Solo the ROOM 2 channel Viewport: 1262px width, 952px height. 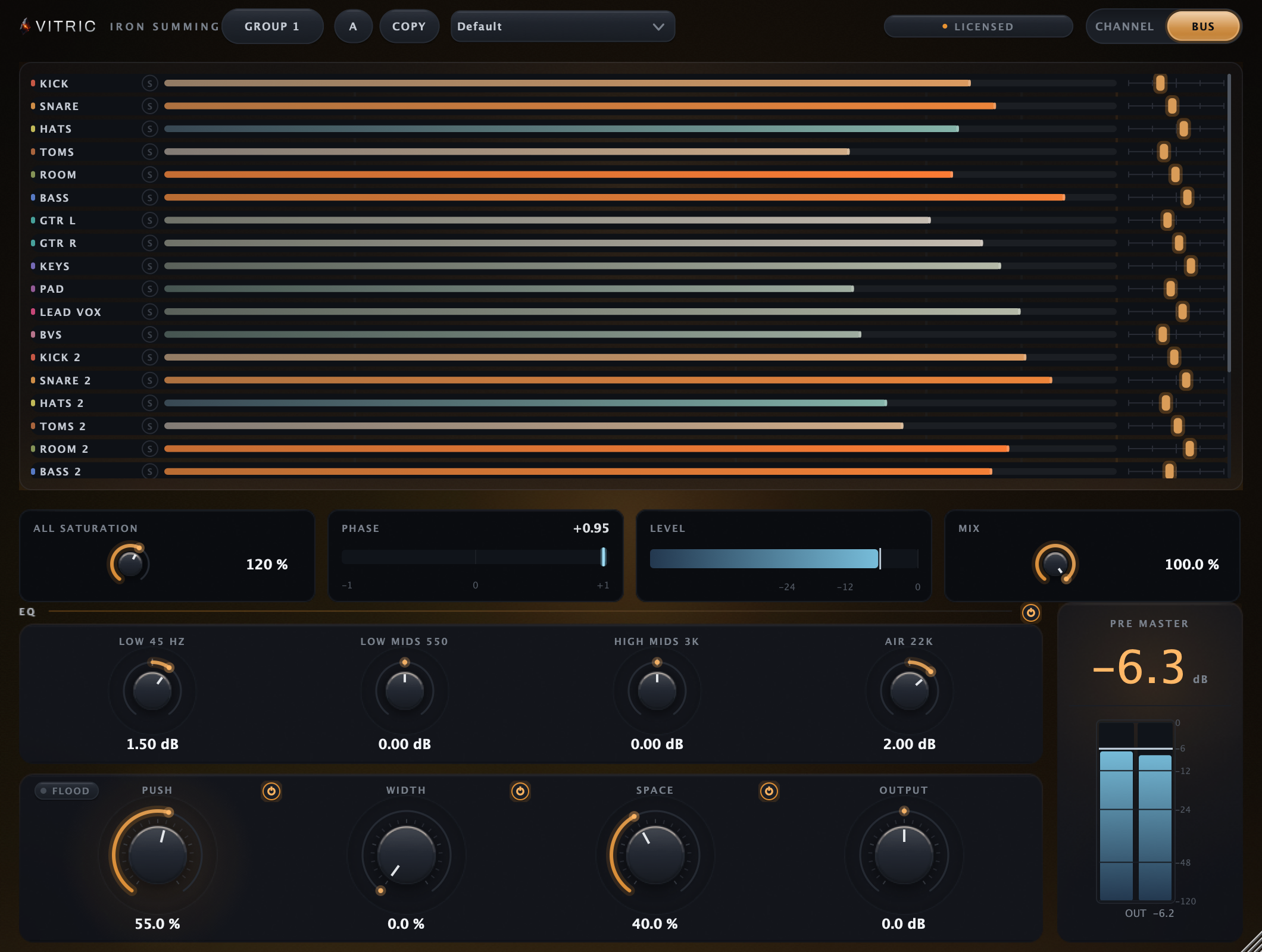[x=149, y=449]
